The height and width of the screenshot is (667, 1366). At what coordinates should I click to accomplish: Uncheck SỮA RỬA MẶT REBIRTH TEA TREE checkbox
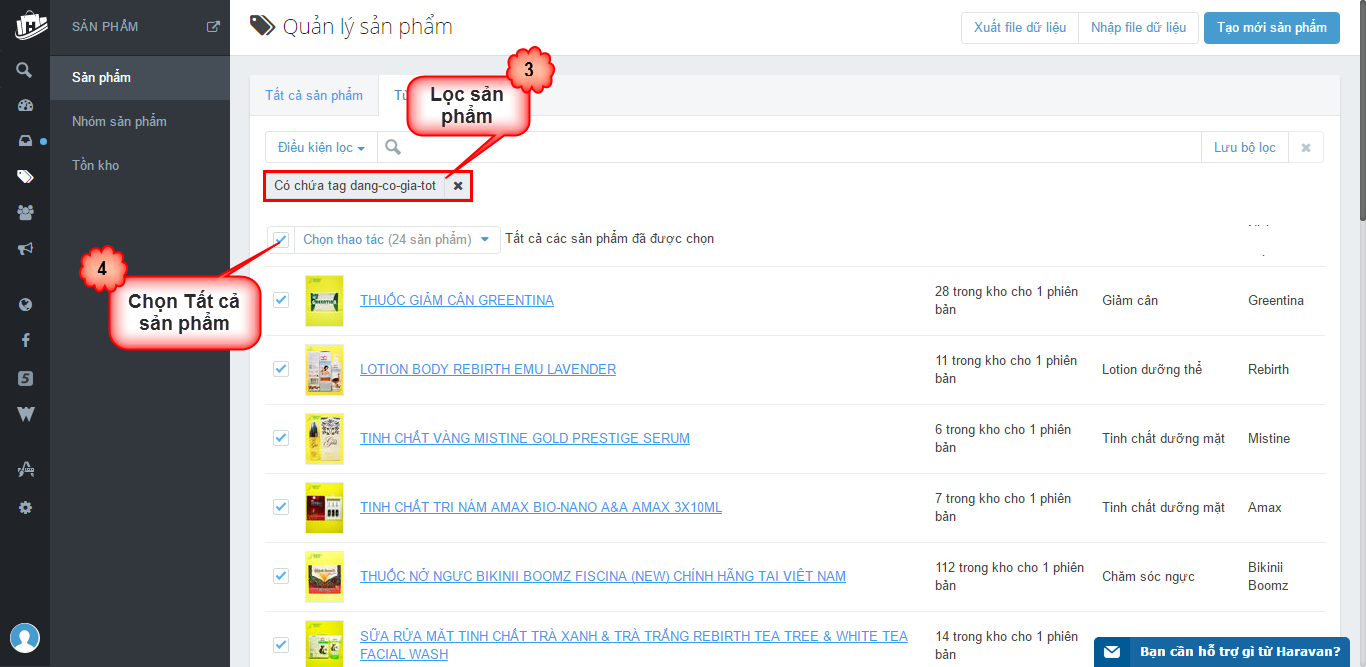281,645
